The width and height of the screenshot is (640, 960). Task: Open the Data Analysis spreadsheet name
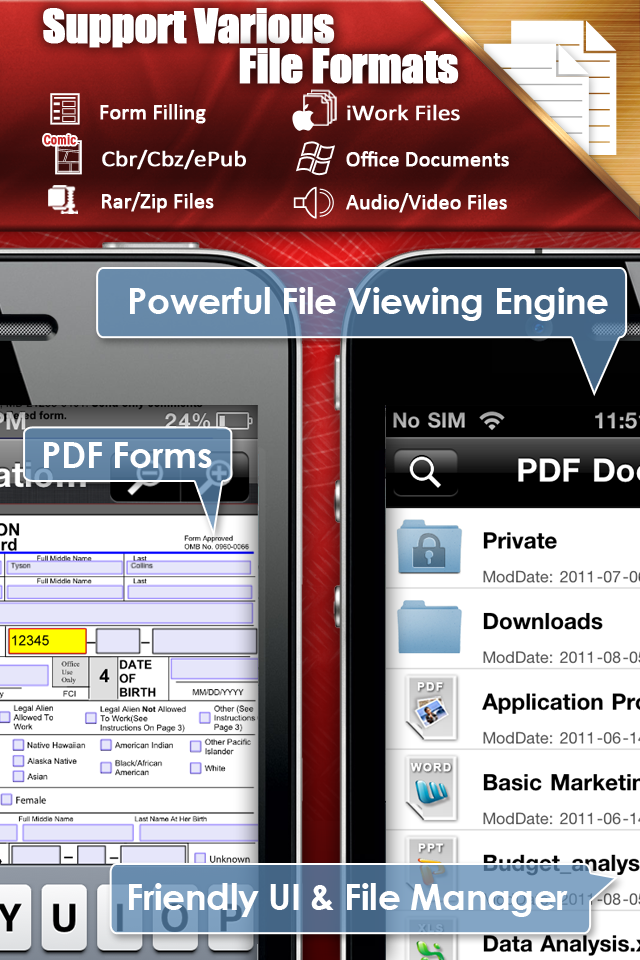(x=561, y=944)
